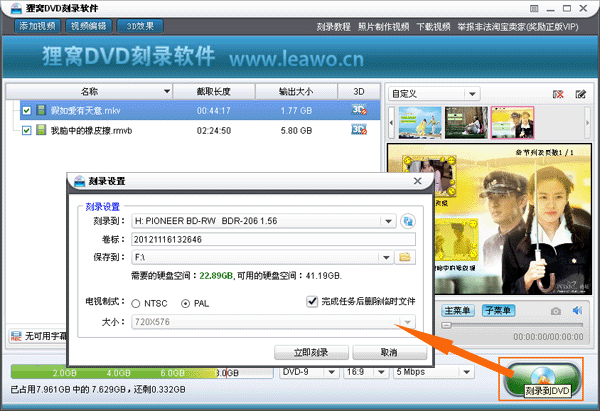Click the 刻录到DVD burn button
Viewport: 600px width, 411px height.
pos(541,378)
